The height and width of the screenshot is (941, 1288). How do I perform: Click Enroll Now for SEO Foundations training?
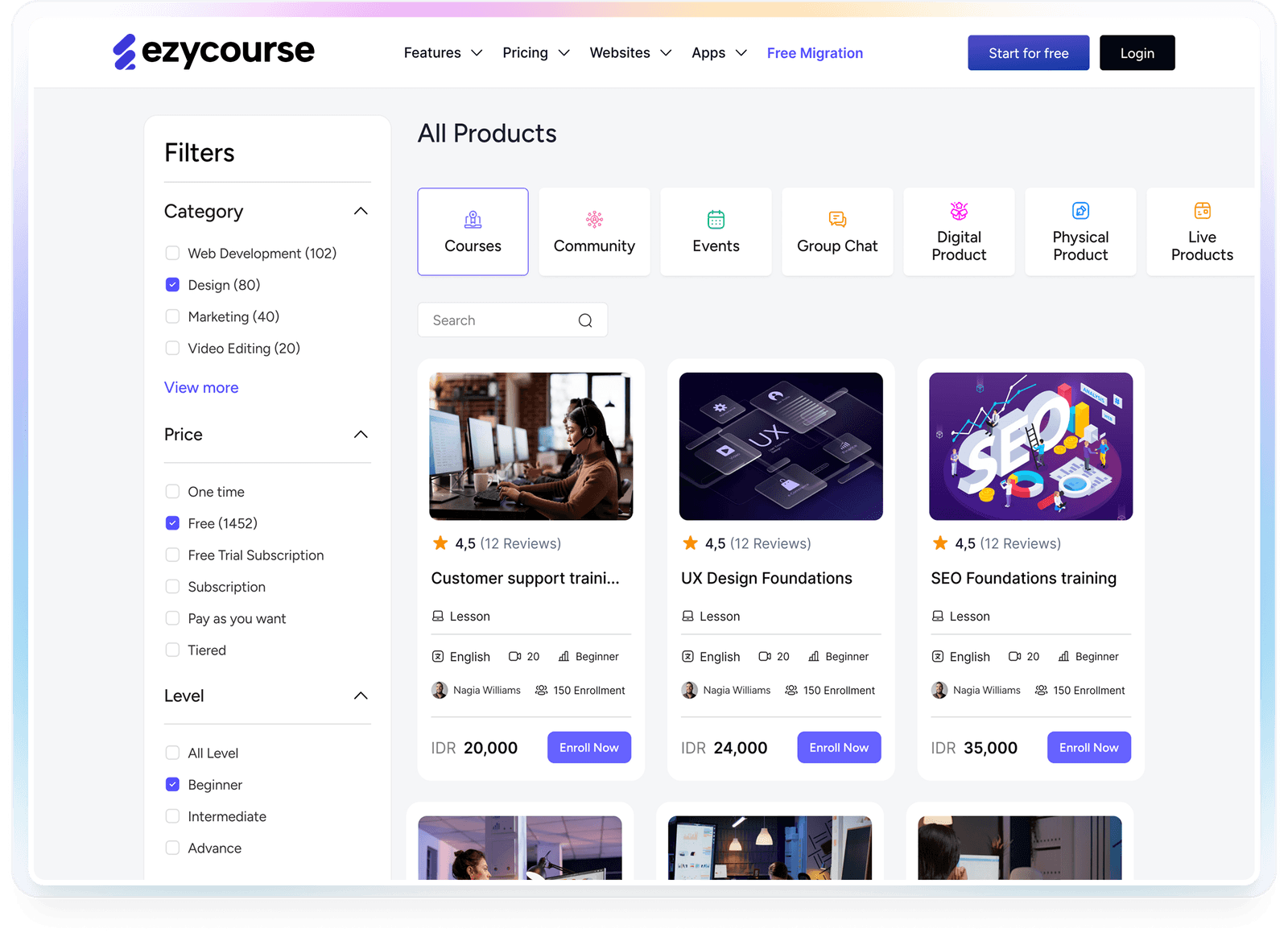(1088, 747)
